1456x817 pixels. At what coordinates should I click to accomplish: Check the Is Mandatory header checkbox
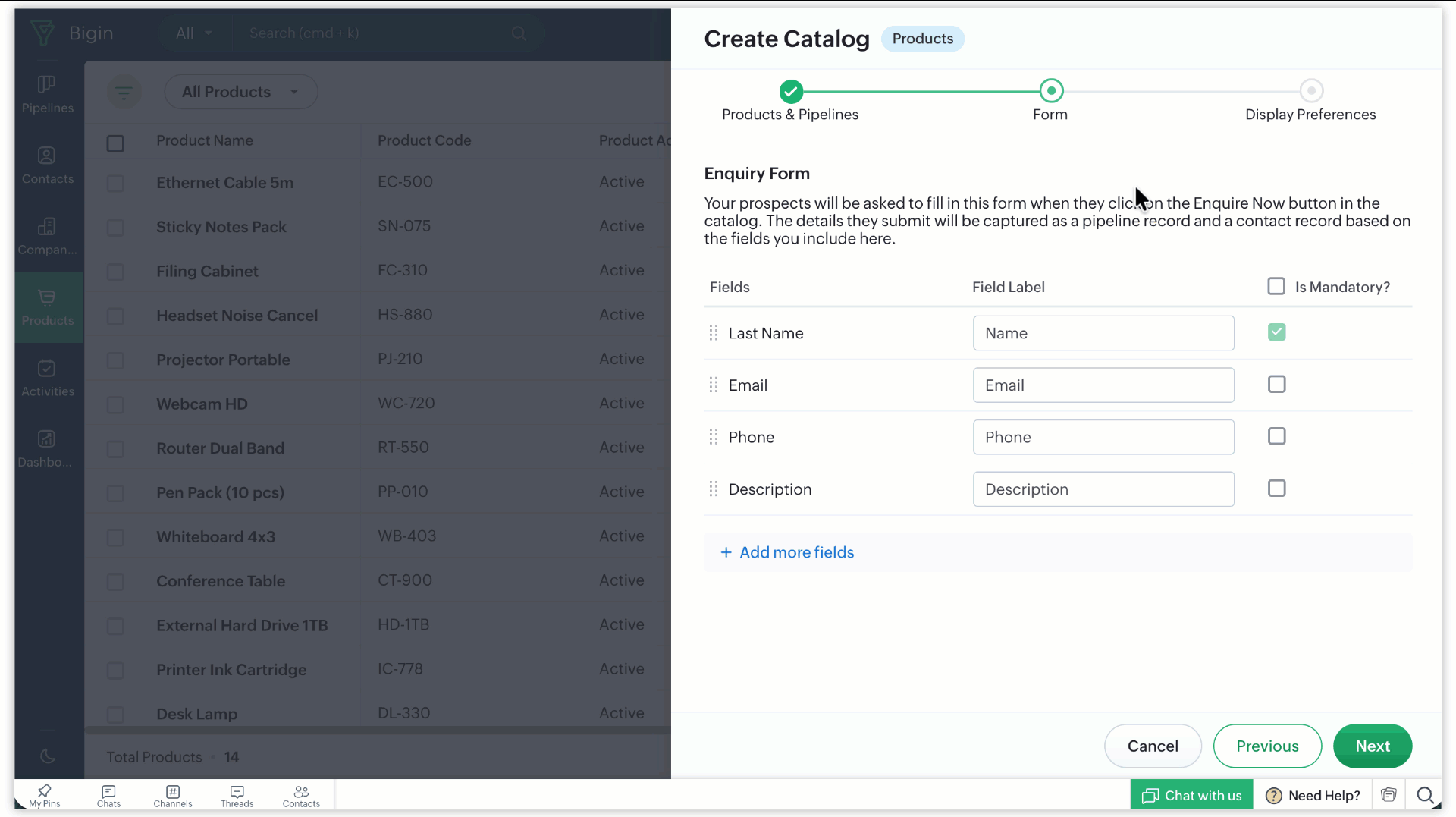click(1276, 286)
